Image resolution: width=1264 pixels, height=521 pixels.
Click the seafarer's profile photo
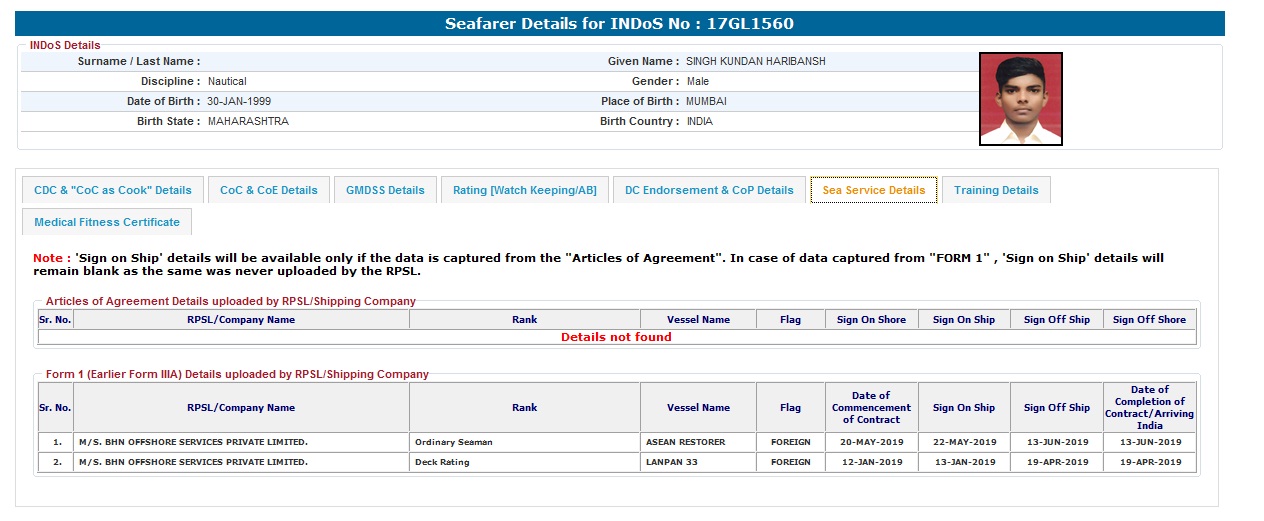[1020, 99]
